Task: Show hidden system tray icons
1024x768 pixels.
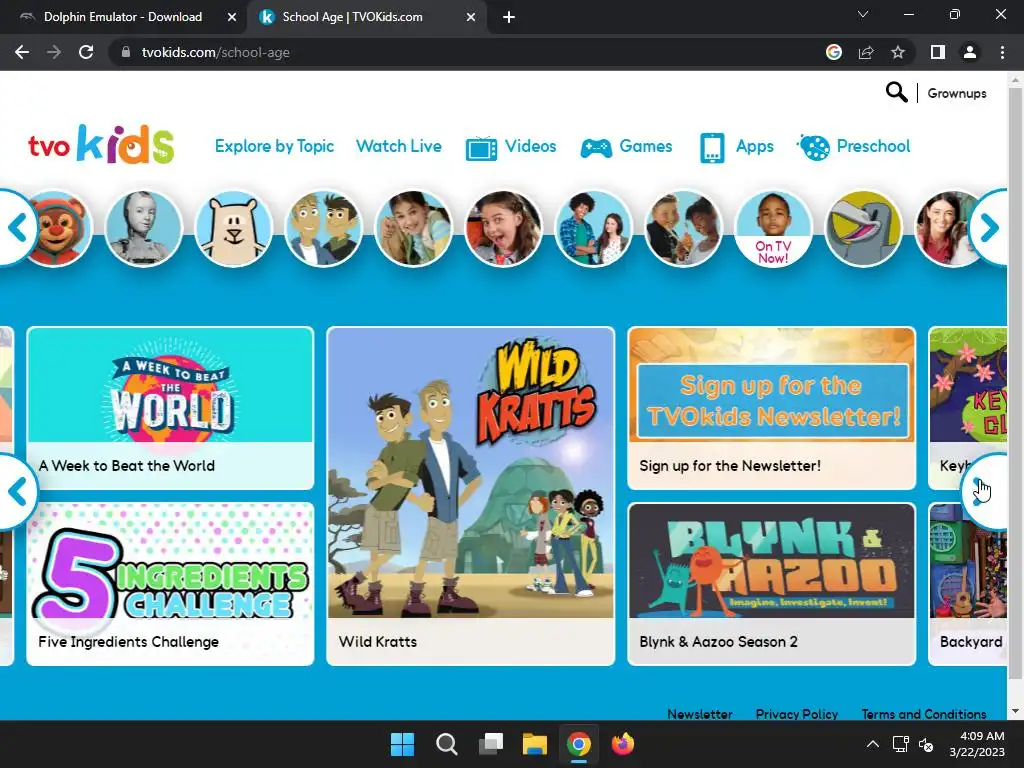Action: click(872, 744)
